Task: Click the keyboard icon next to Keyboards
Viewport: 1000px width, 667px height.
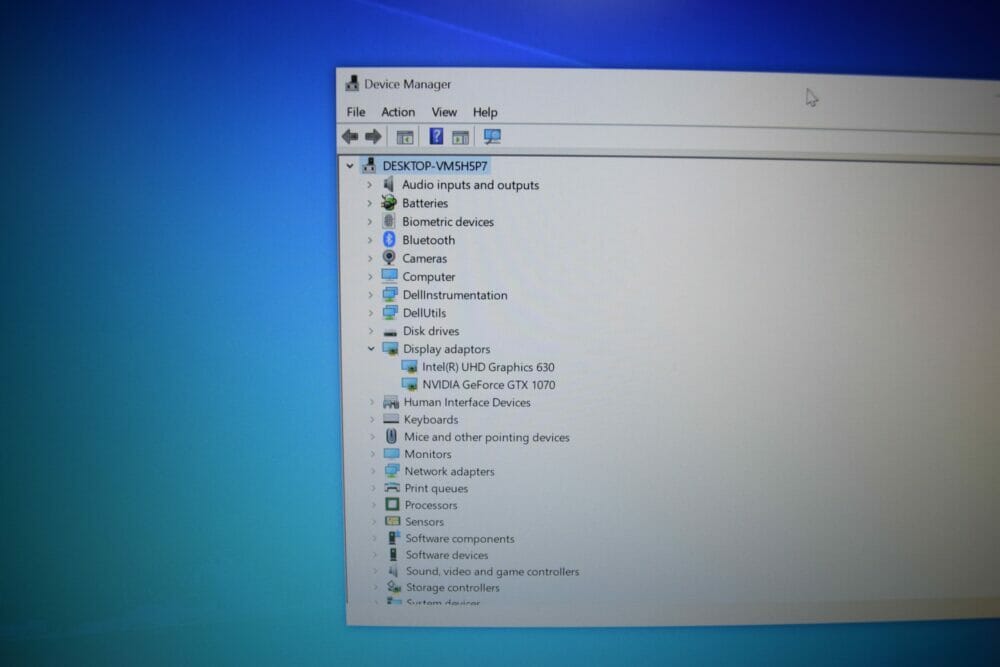Action: [x=391, y=419]
